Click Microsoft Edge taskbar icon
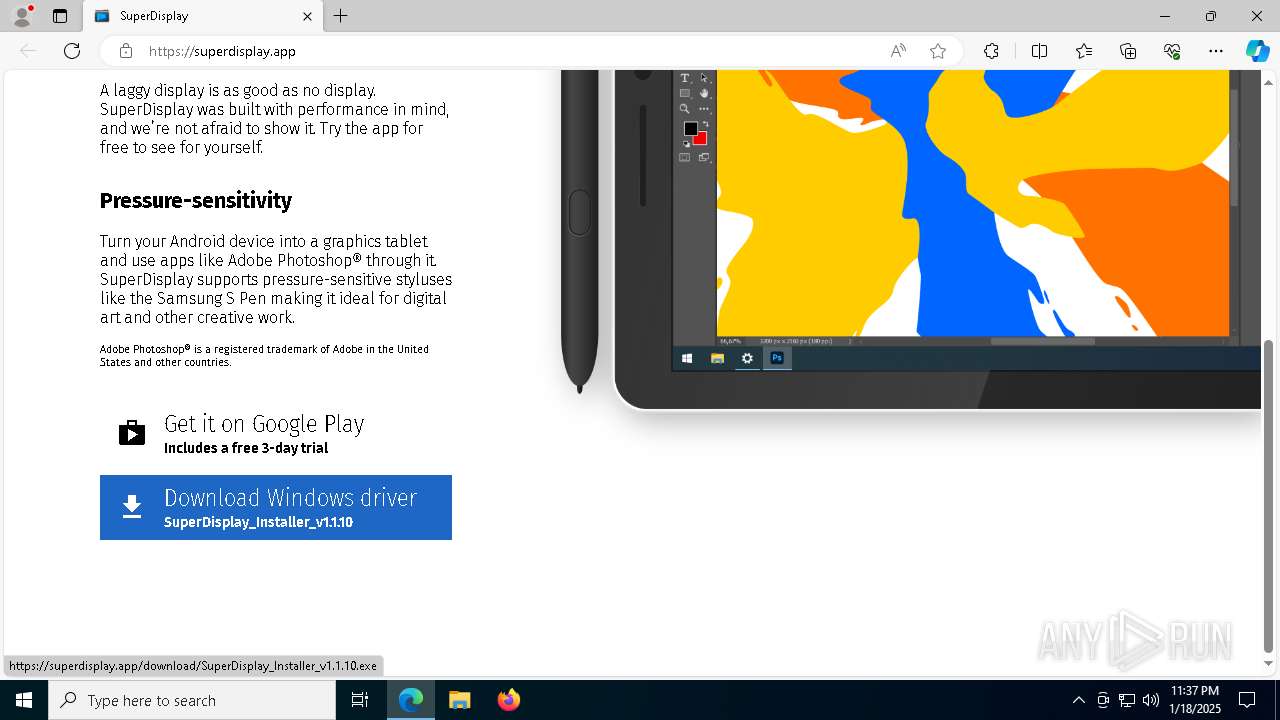The width and height of the screenshot is (1280, 720). [x=411, y=700]
